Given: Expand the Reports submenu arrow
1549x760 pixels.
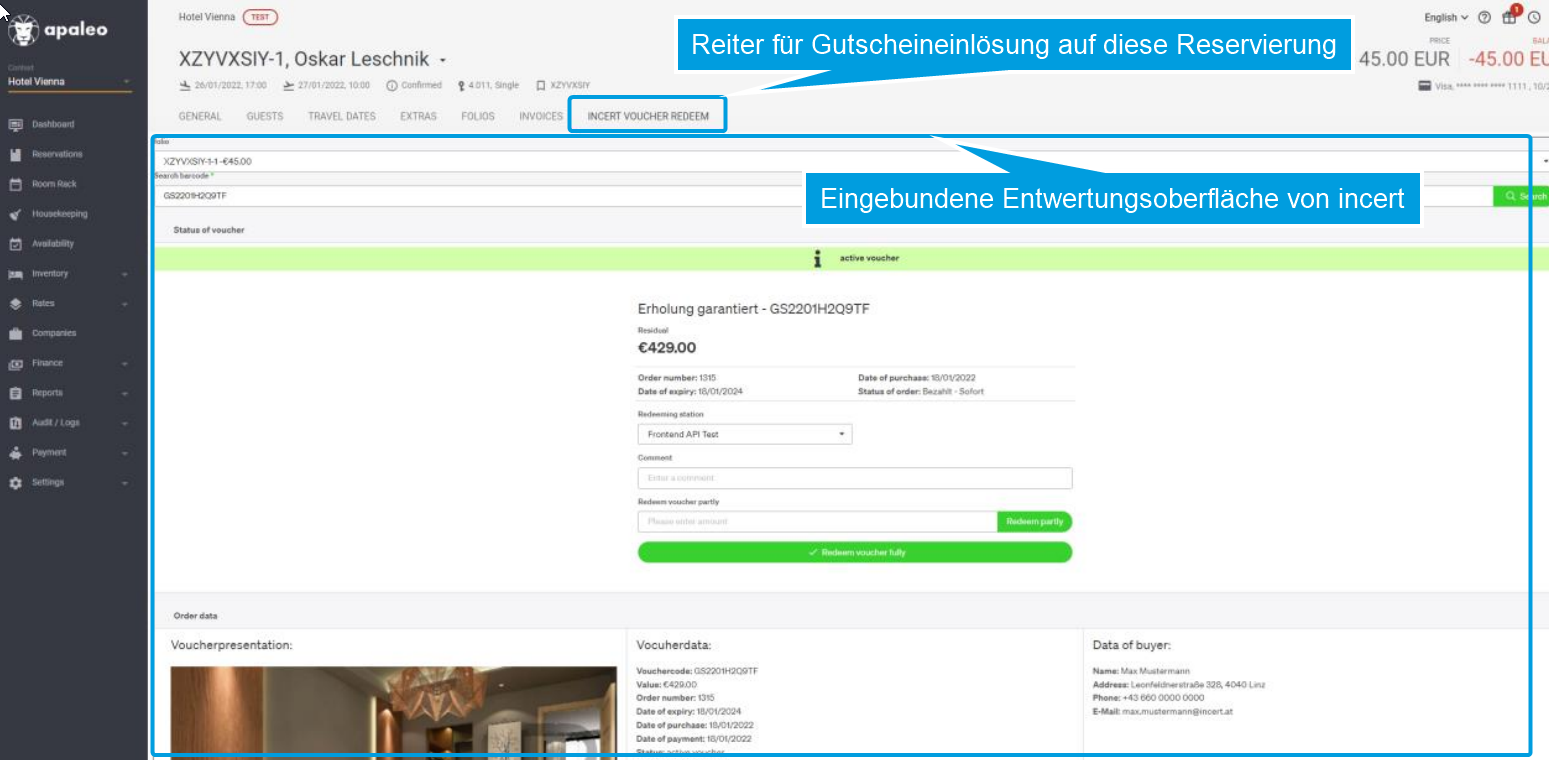Looking at the screenshot, I should pyautogui.click(x=125, y=393).
